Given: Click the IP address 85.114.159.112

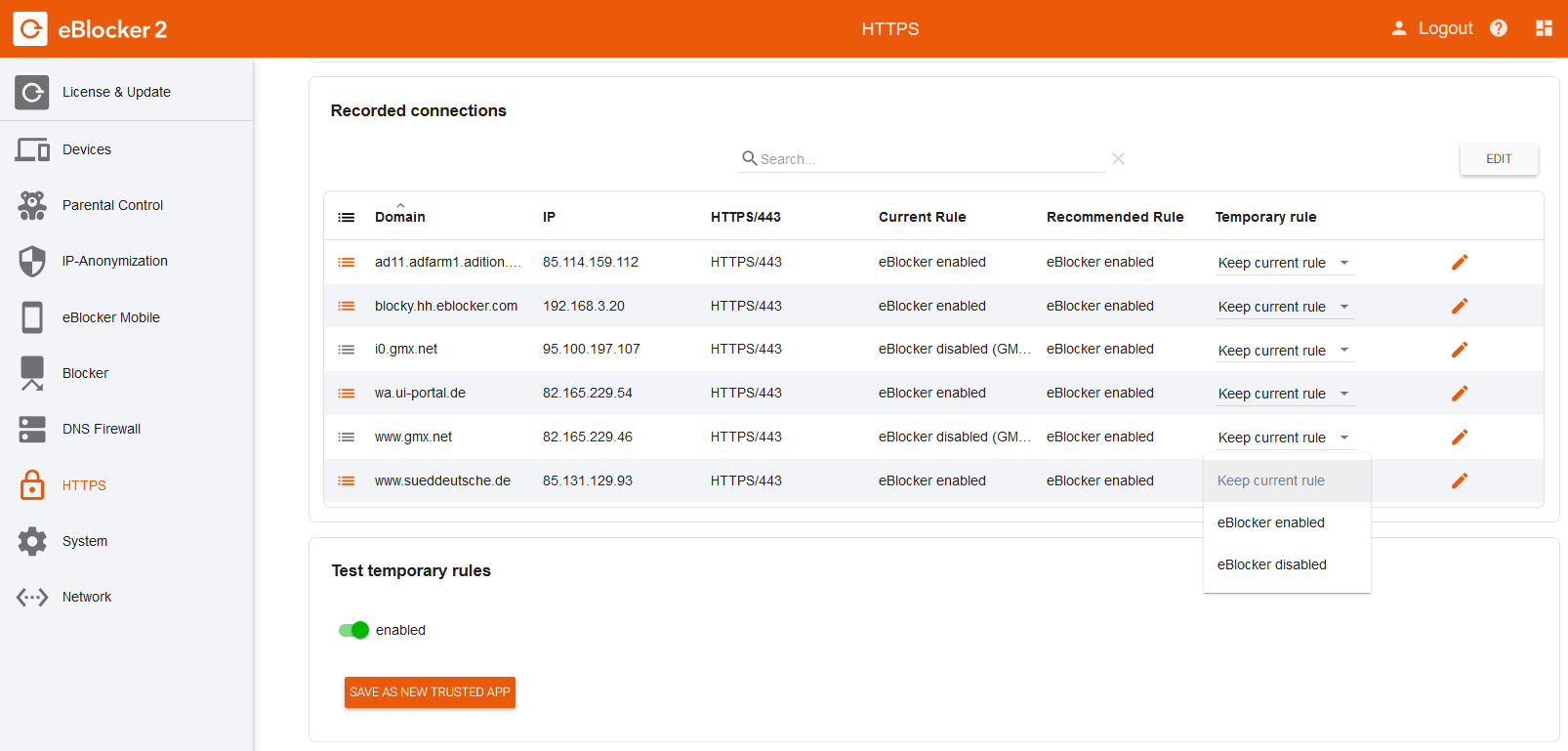Looking at the screenshot, I should (x=591, y=262).
